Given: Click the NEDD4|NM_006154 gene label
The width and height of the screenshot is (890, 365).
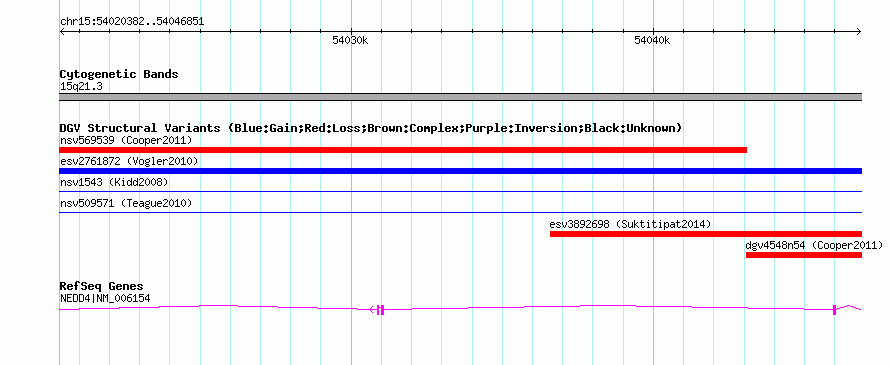Looking at the screenshot, I should pyautogui.click(x=105, y=298).
